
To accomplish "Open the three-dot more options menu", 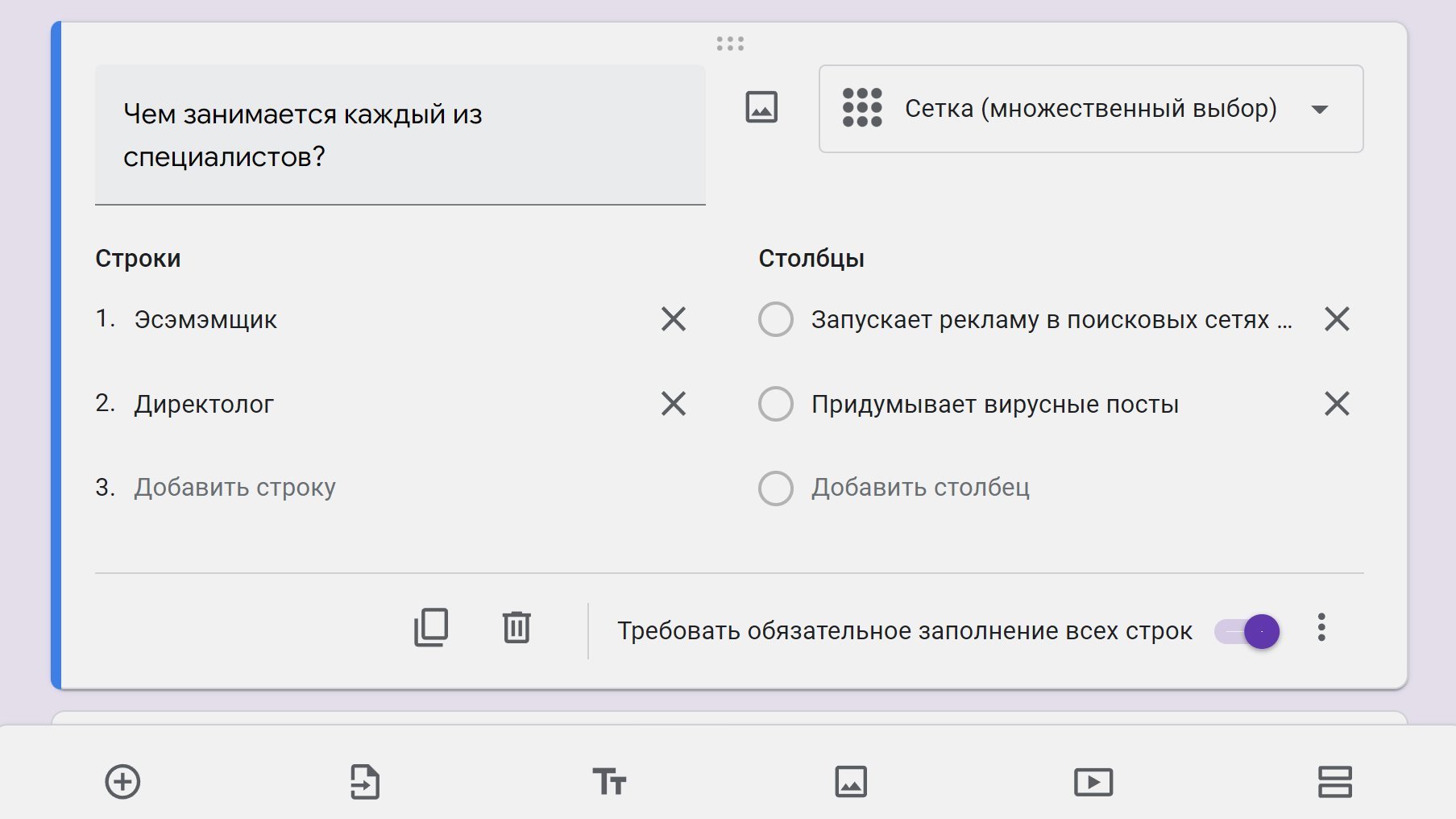I will click(1321, 627).
